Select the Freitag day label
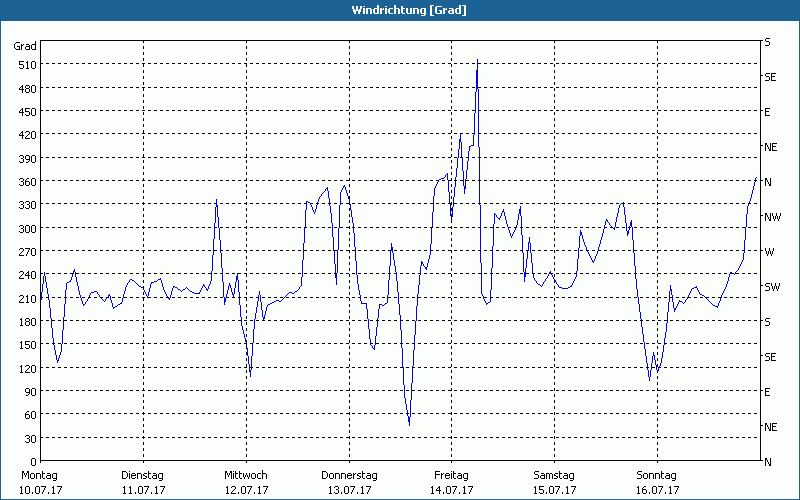Image resolution: width=800 pixels, height=500 pixels. pyautogui.click(x=451, y=475)
